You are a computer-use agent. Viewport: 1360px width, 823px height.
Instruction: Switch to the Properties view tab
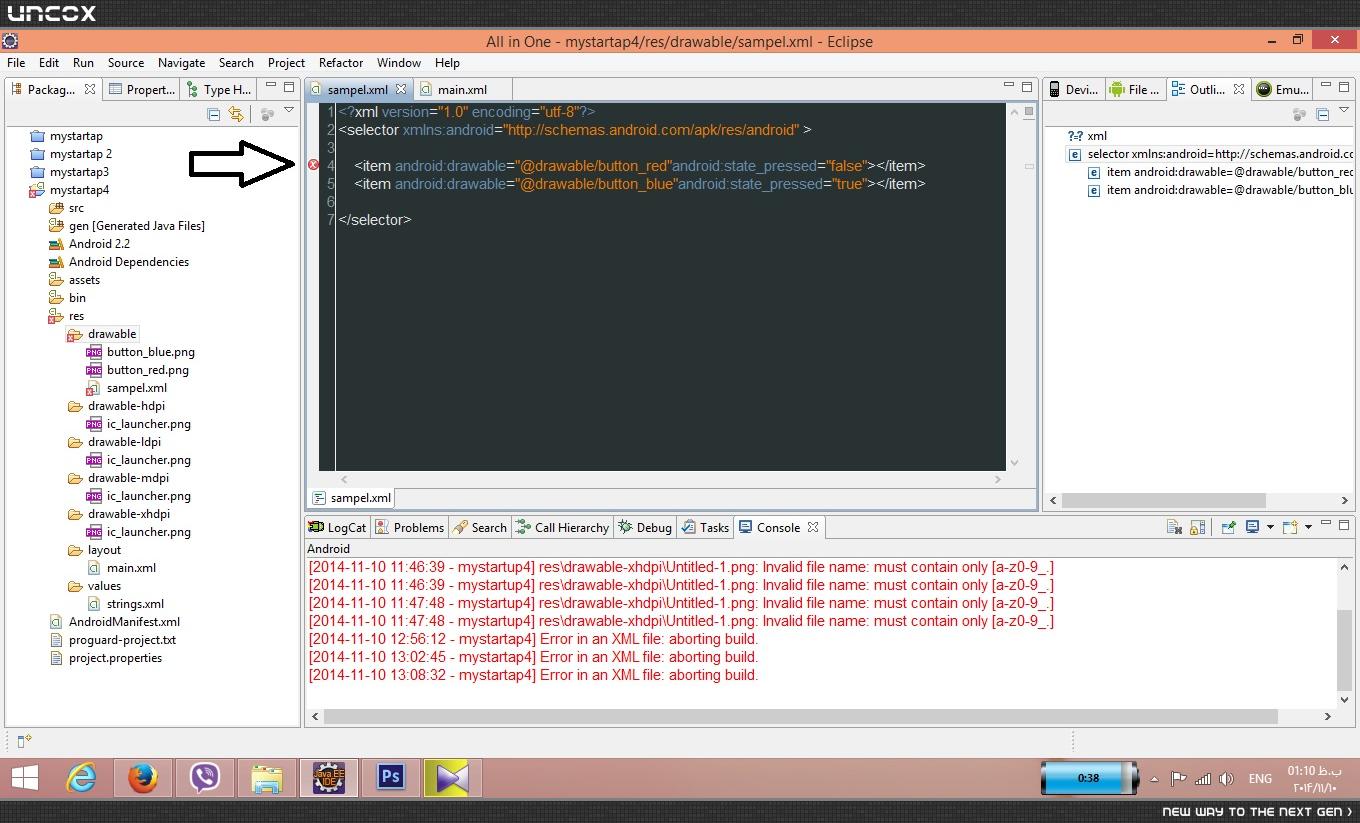(x=142, y=90)
